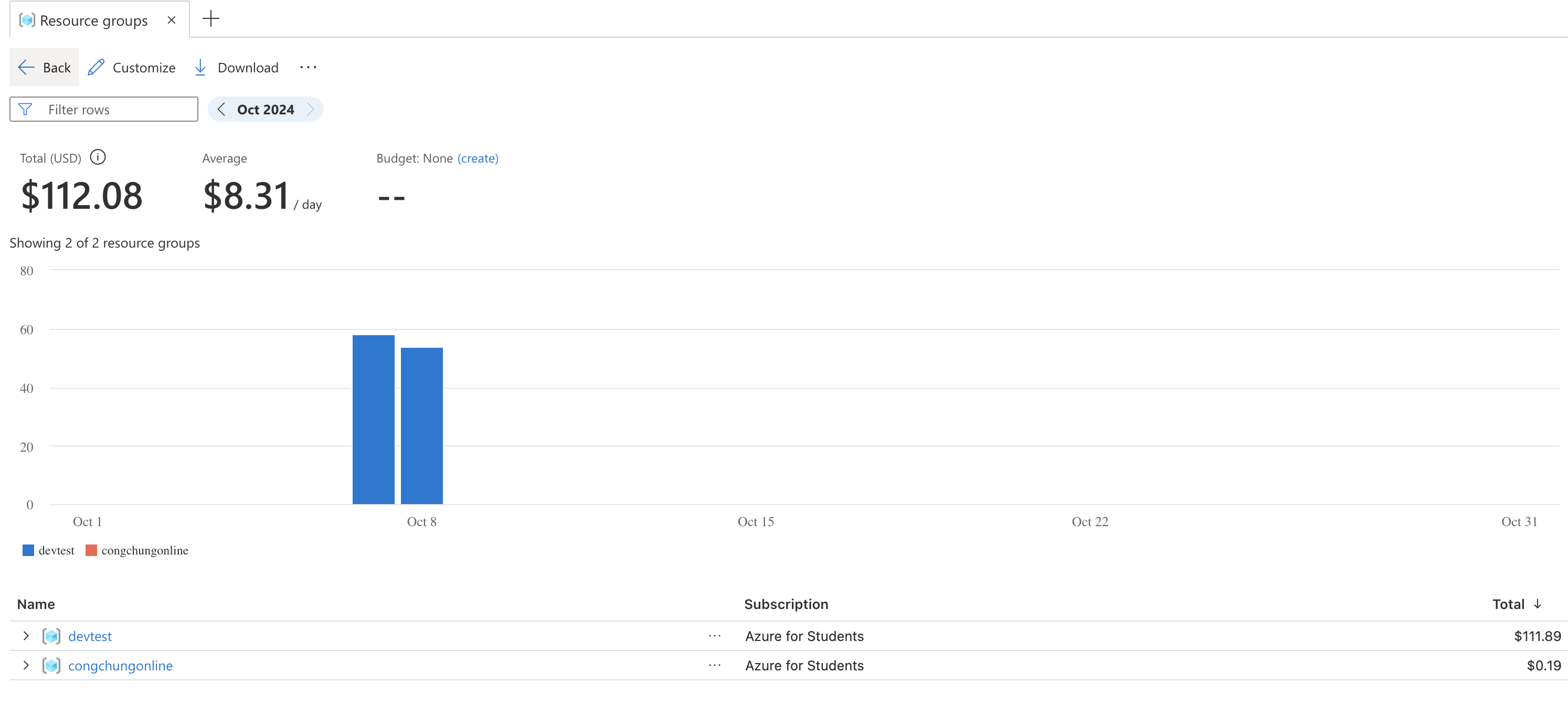Click the $8.31 average amount
Viewport: 1568px width, 705px height.
(246, 196)
